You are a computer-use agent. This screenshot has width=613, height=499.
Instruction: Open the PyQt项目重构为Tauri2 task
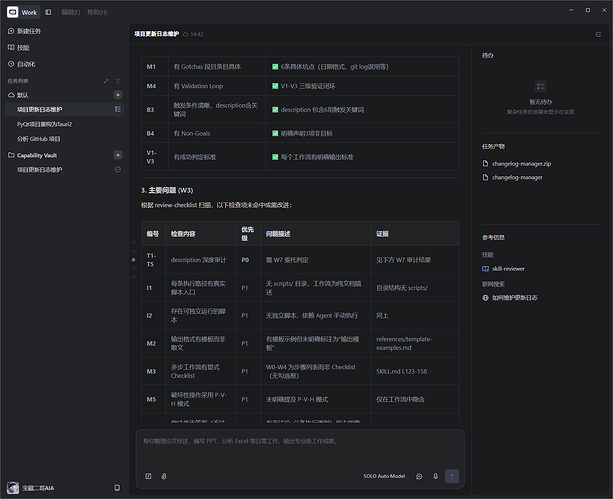(x=44, y=124)
